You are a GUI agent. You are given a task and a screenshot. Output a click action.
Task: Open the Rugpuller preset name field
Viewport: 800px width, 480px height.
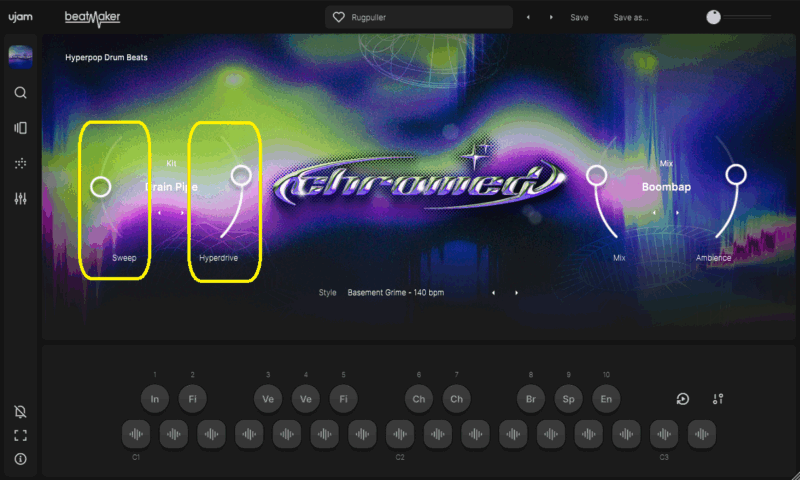(419, 17)
